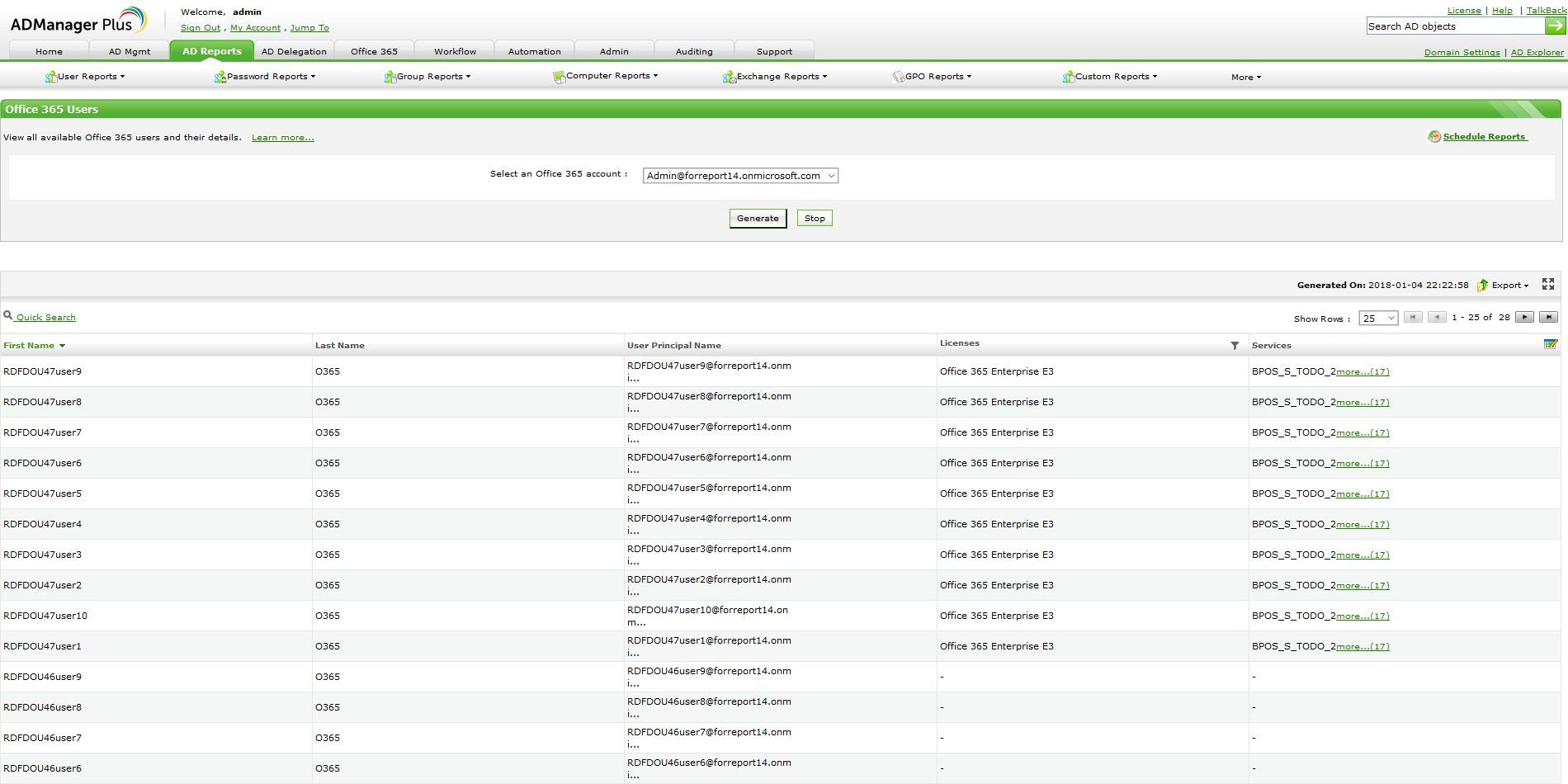This screenshot has width=1568, height=784.
Task: Open the Office 365 tab
Action: (x=374, y=51)
